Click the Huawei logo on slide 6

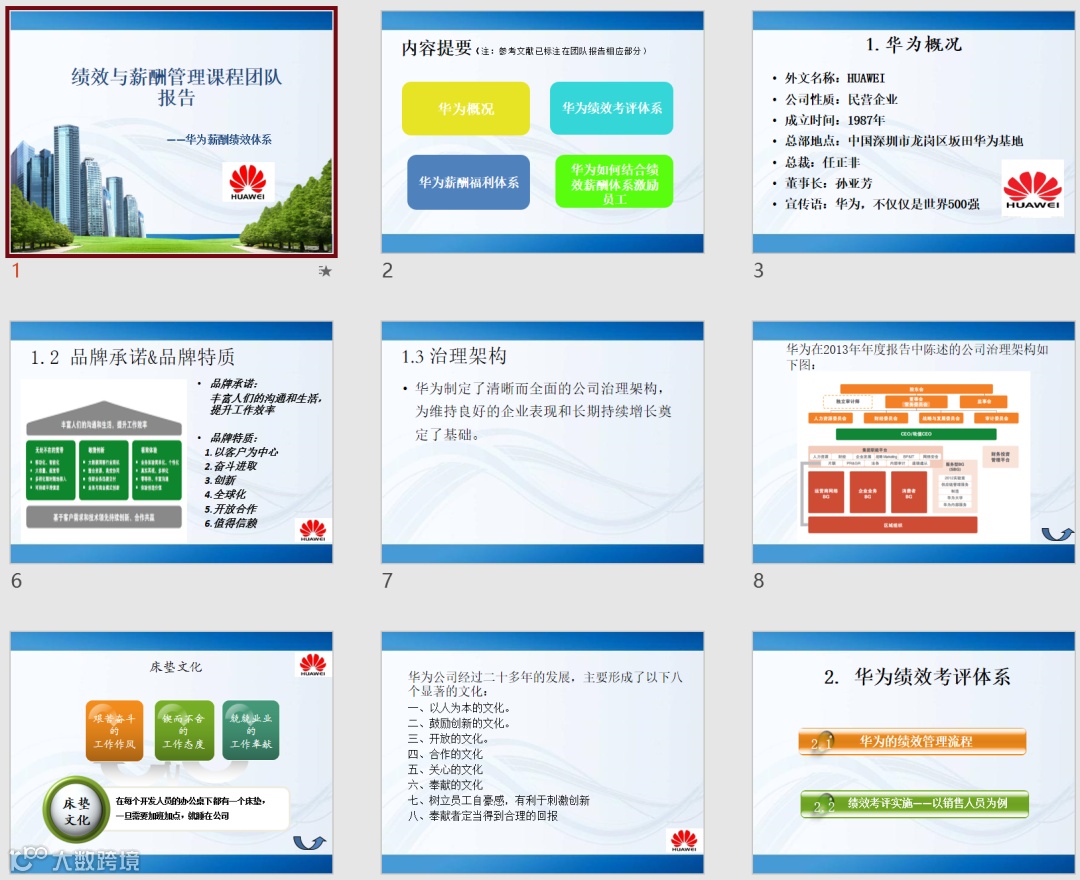(313, 530)
